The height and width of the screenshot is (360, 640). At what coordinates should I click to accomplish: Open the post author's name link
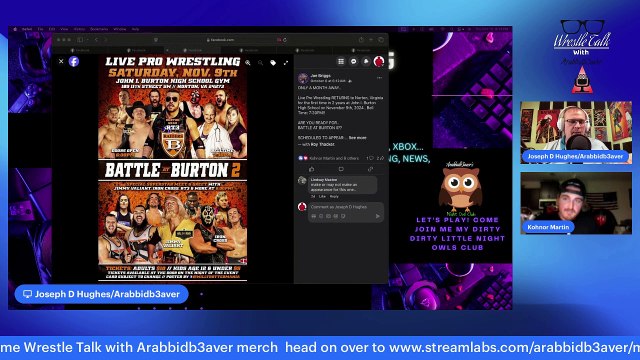pyautogui.click(x=320, y=76)
